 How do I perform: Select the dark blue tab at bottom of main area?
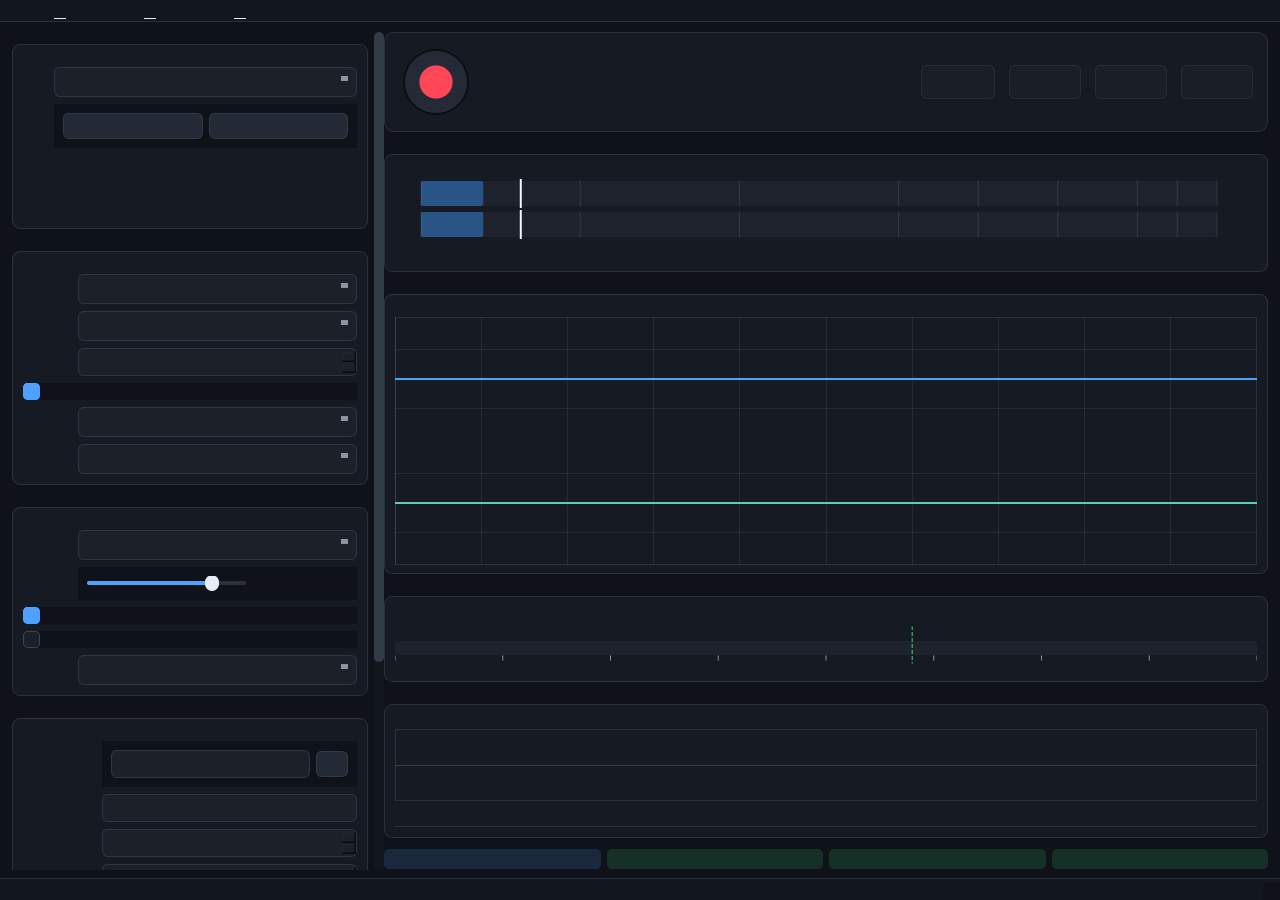point(492,859)
